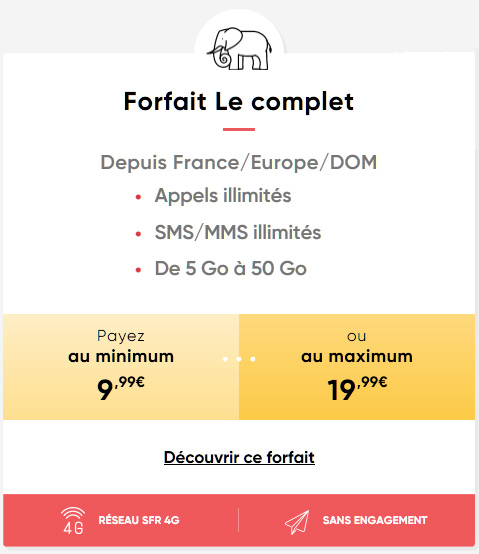
Task: Click the red bullet before SMS/MMS illimités
Action: (138, 234)
